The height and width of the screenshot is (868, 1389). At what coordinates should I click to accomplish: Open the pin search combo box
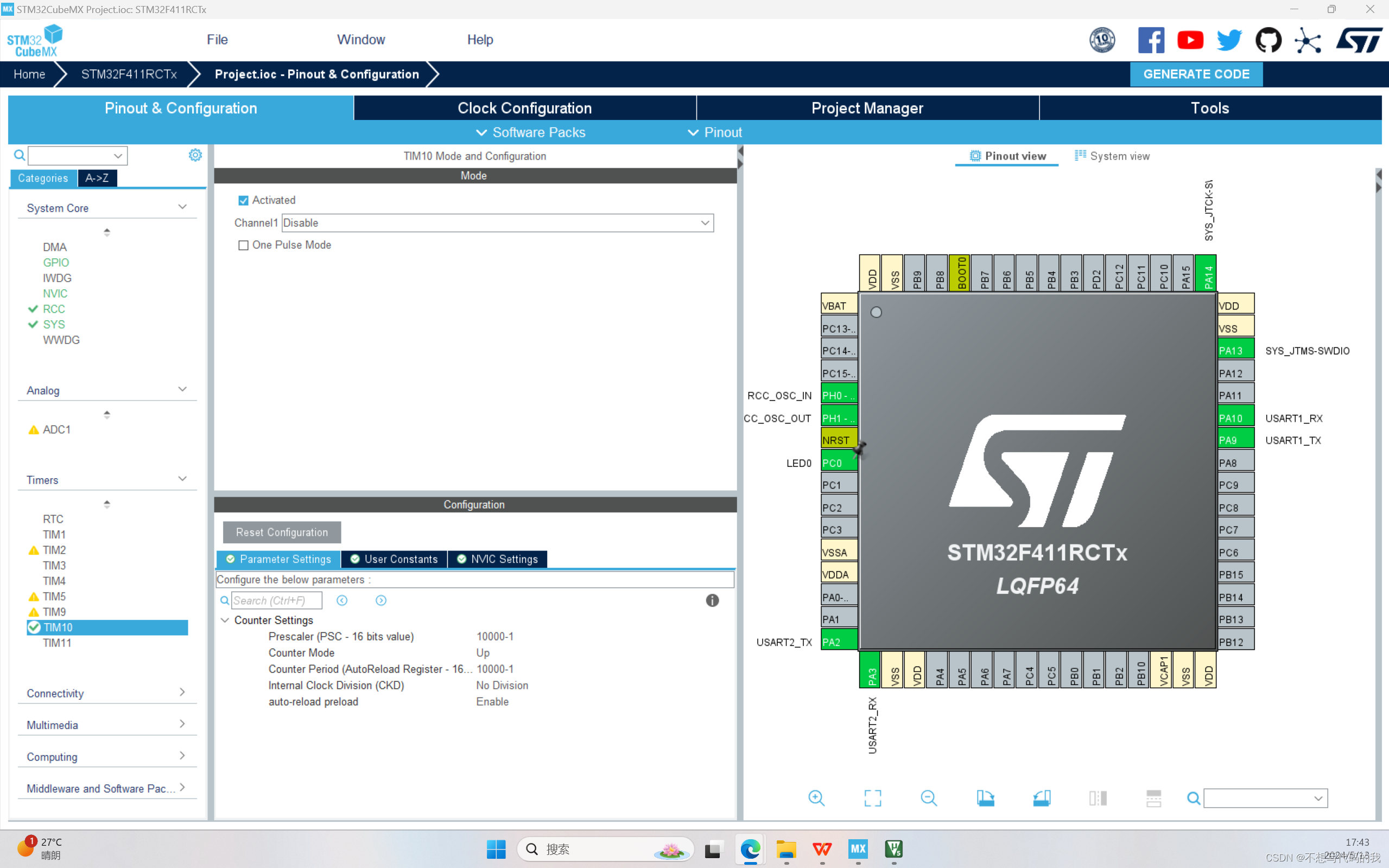click(1266, 798)
